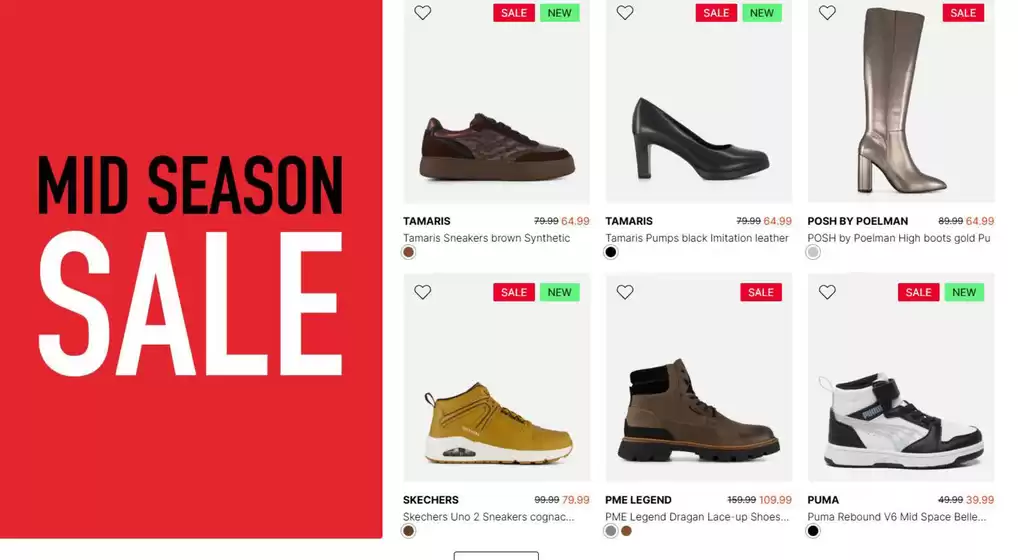Image resolution: width=1018 pixels, height=560 pixels.
Task: Click the button below the Skechers product
Action: [x=496, y=555]
